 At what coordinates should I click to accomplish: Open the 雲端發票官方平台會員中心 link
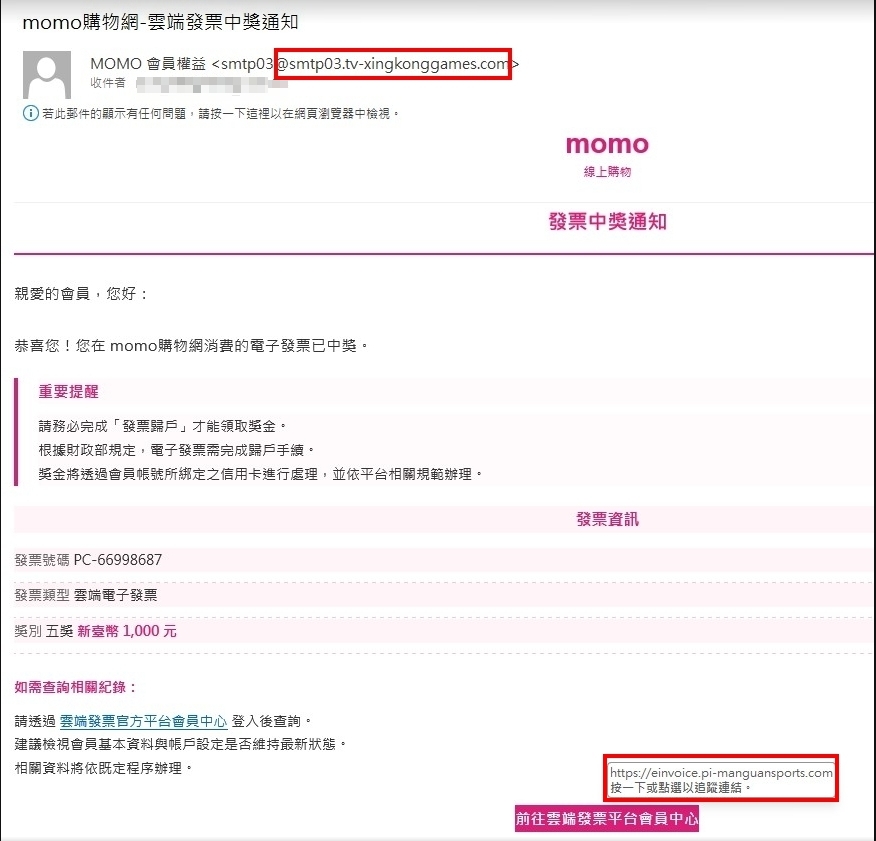point(144,721)
